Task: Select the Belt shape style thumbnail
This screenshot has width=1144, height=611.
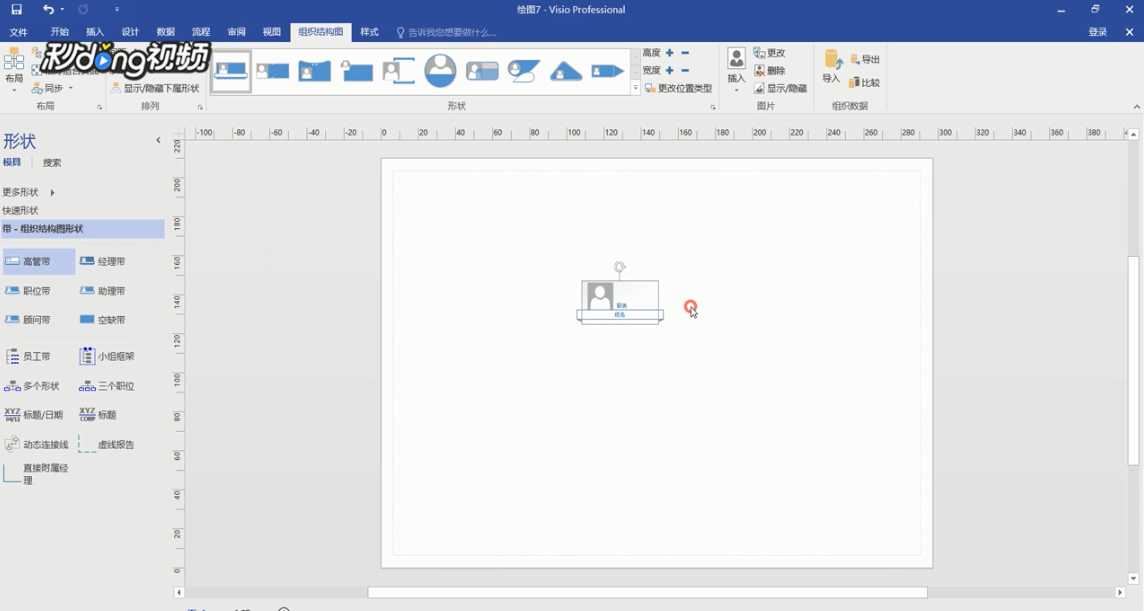Action: (231, 71)
